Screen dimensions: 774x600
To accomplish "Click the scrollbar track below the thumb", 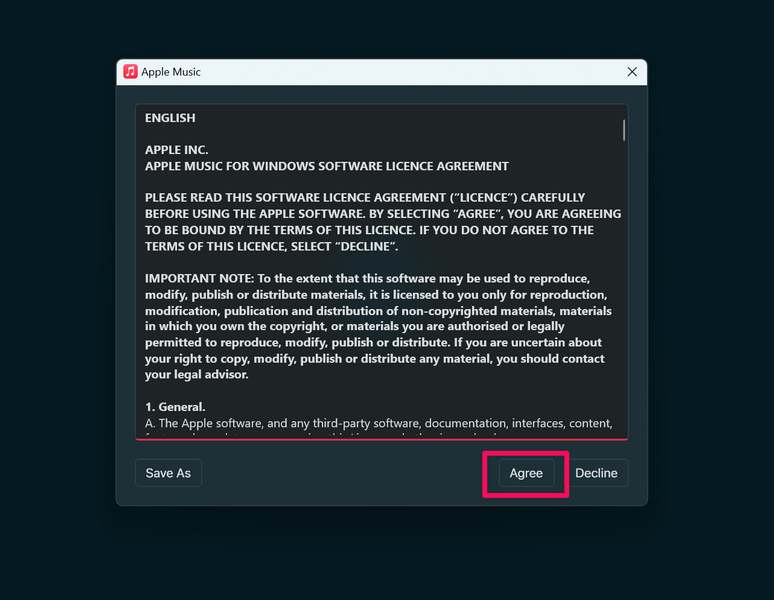I will [x=624, y=286].
